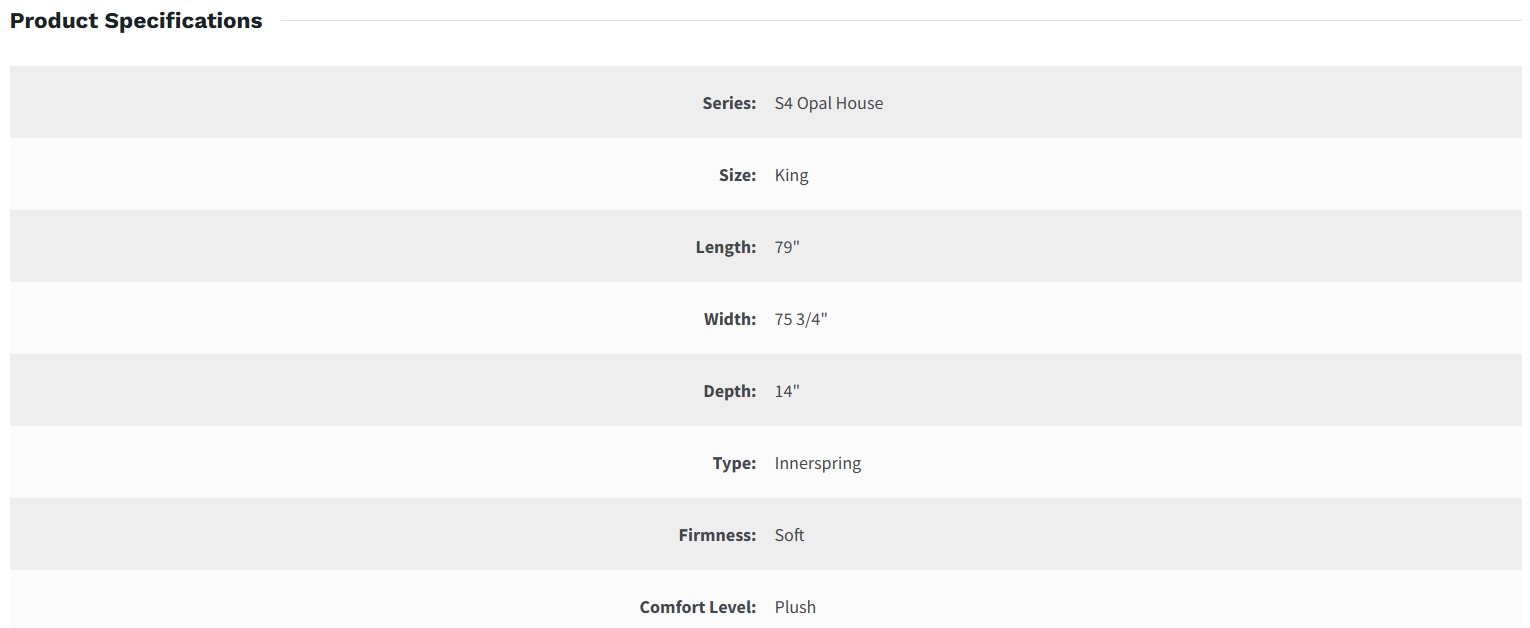Screen dimensions: 1530x628
Task: Click the 75 3/4" width value
Action: coord(801,319)
